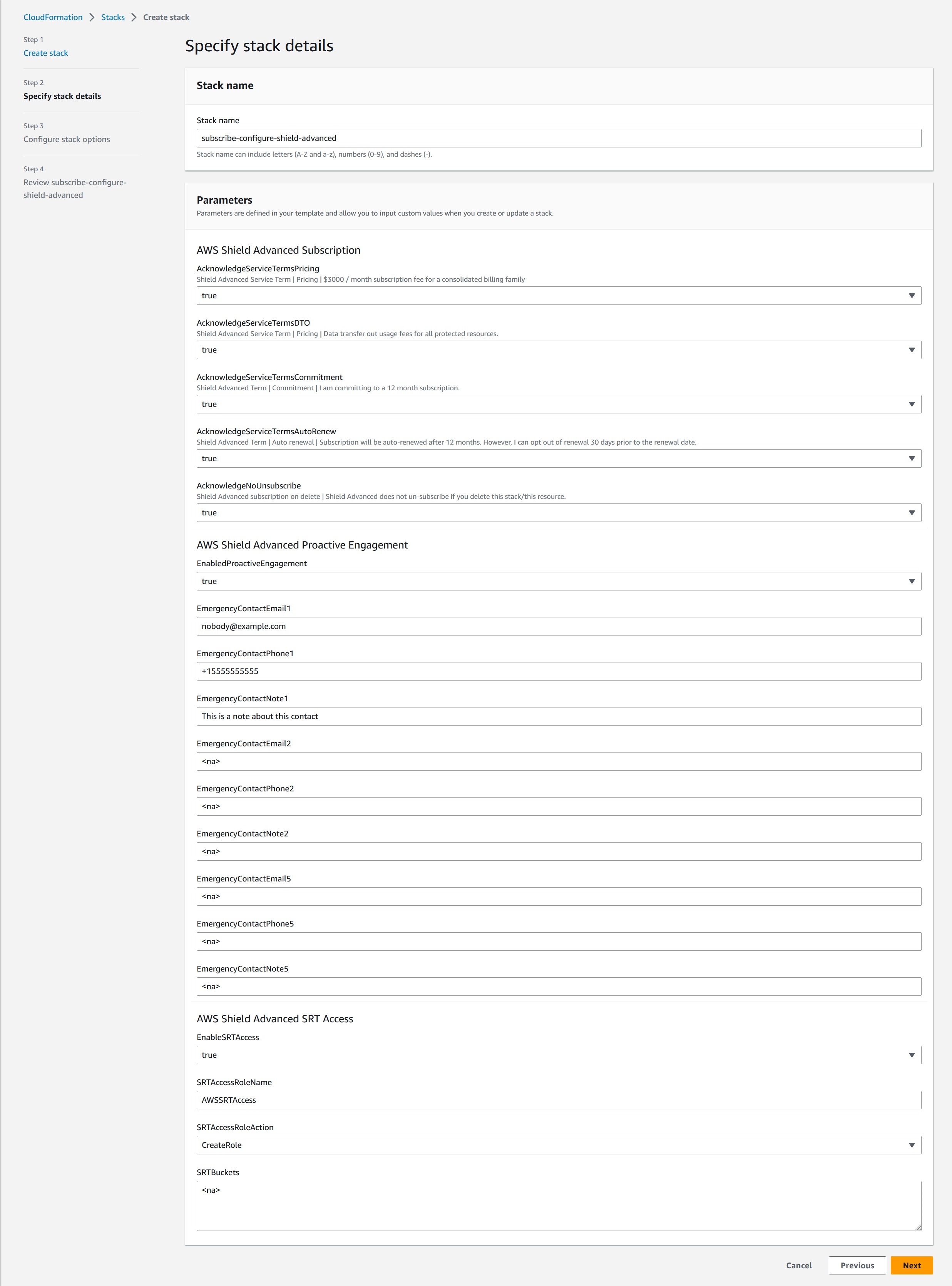952x1286 pixels.
Task: Open the SRTAccessRoleAction CreateRole dropdown
Action: click(x=559, y=1145)
